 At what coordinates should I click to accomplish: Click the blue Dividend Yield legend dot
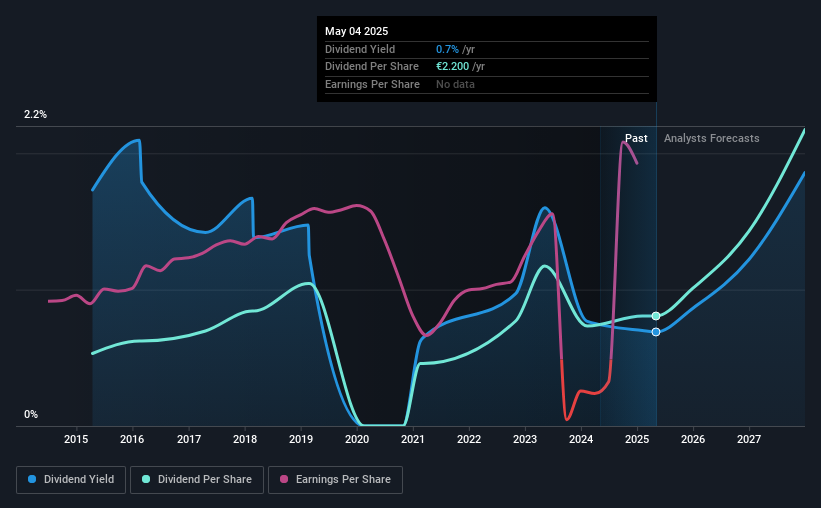coord(32,479)
